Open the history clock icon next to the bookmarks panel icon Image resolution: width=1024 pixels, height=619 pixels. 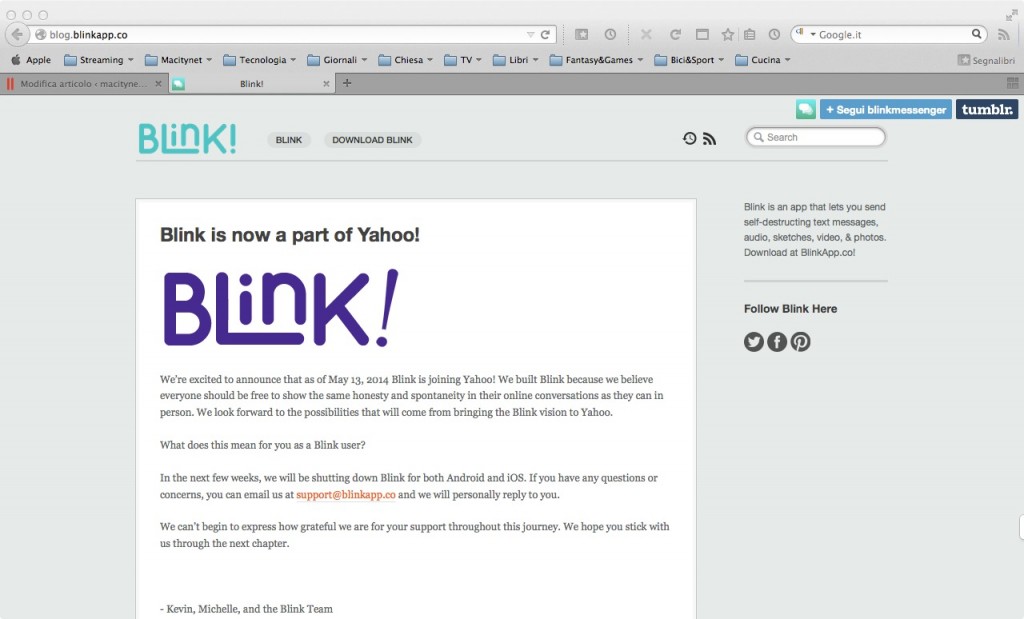coord(610,35)
